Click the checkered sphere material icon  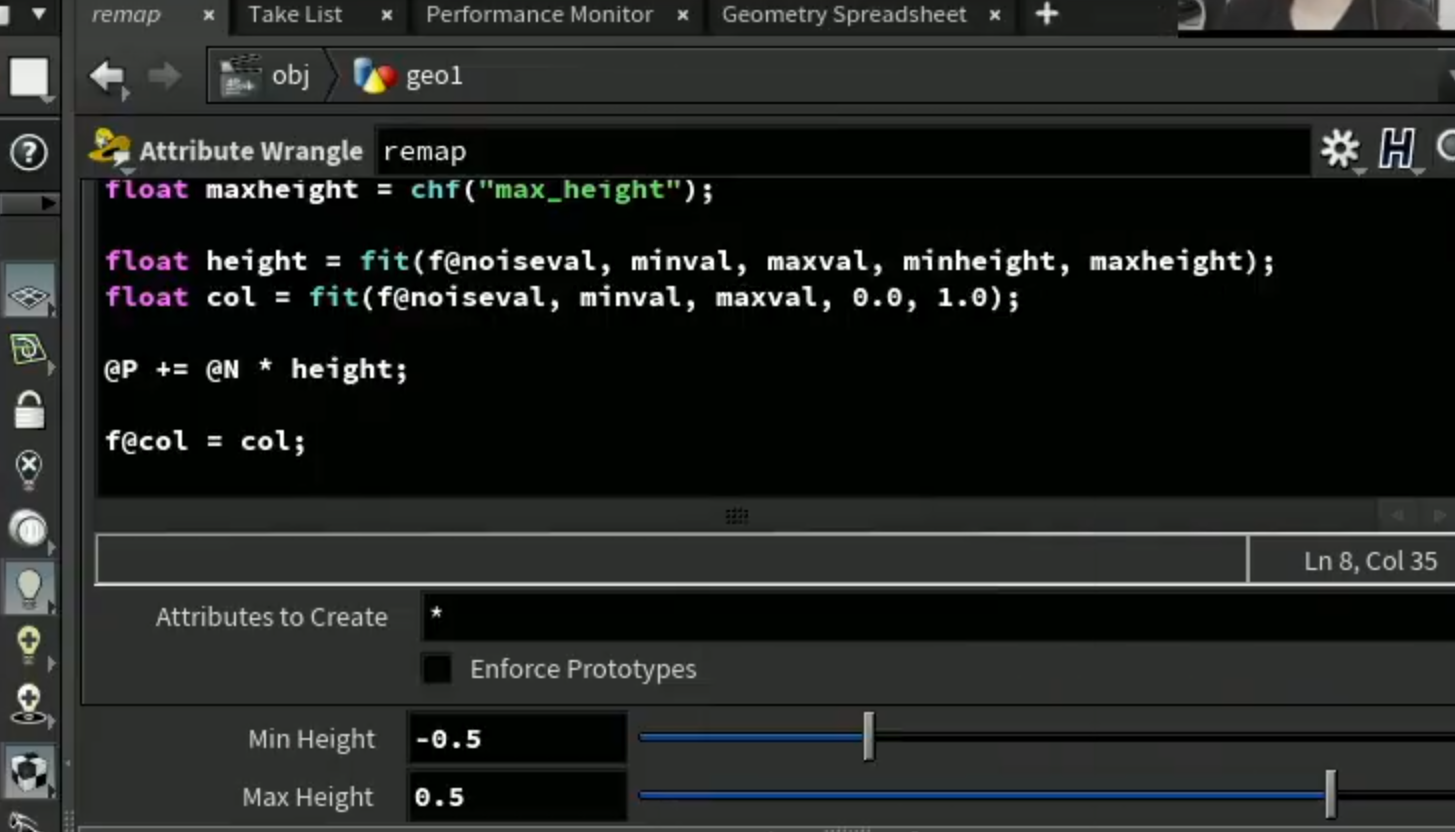point(29,772)
